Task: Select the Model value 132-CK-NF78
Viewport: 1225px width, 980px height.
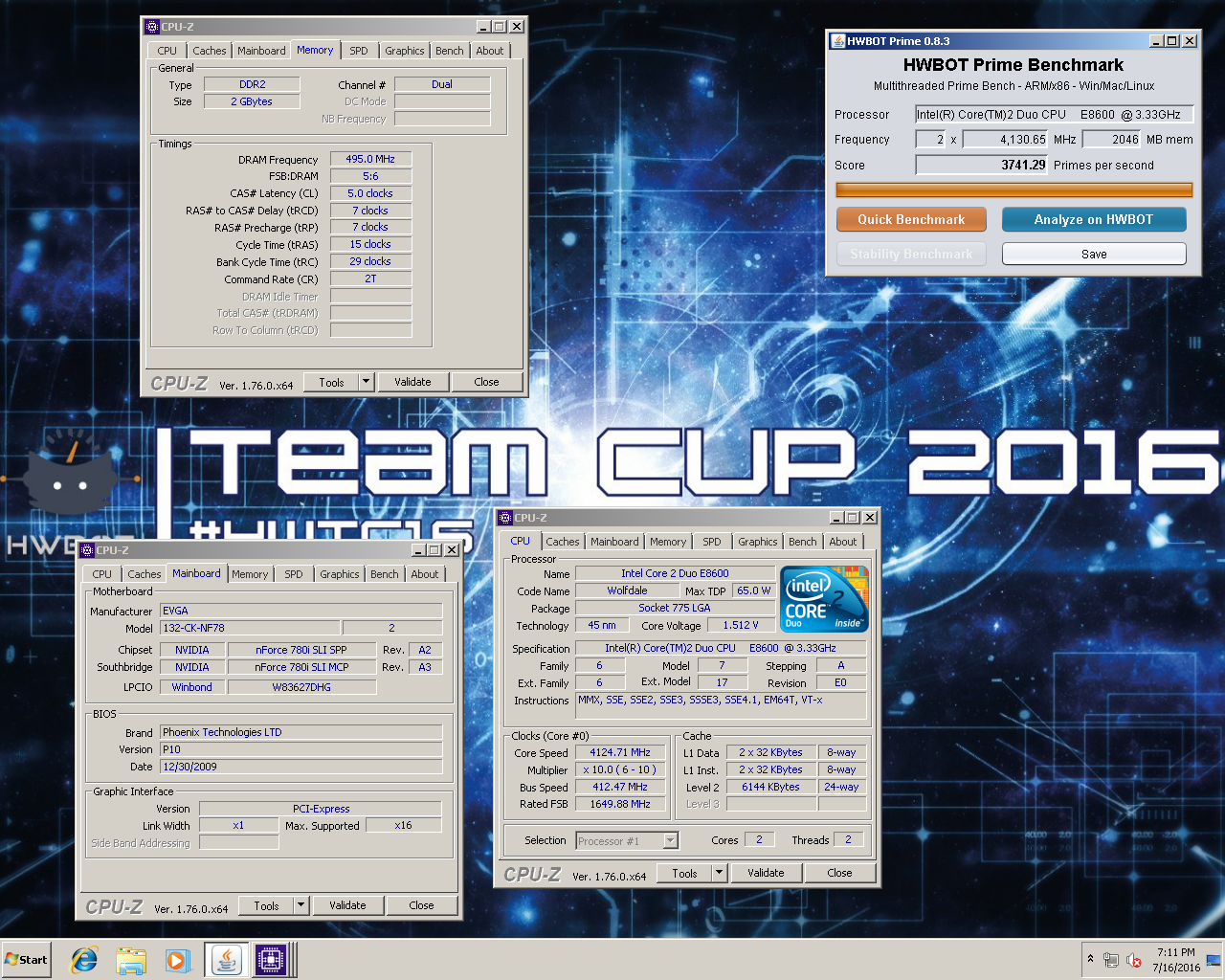Action: pos(250,628)
